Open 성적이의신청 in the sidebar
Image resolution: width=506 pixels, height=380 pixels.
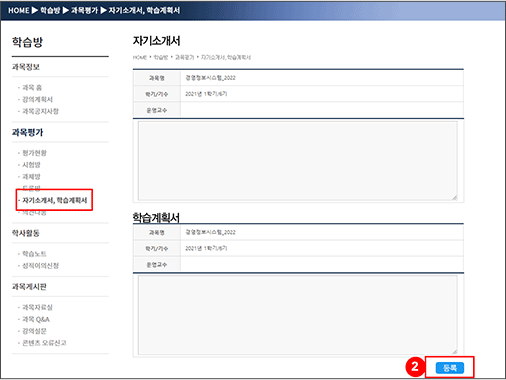pos(40,265)
